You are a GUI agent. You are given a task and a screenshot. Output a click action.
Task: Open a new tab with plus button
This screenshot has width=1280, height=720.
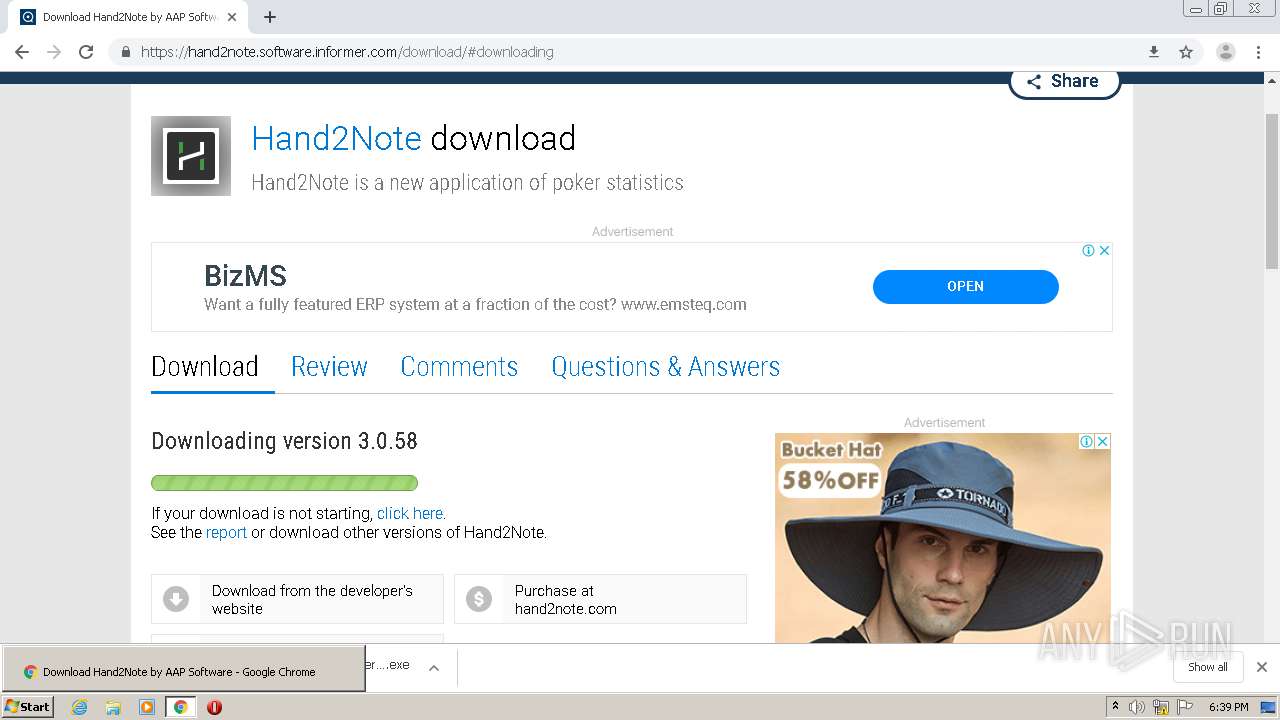[270, 17]
